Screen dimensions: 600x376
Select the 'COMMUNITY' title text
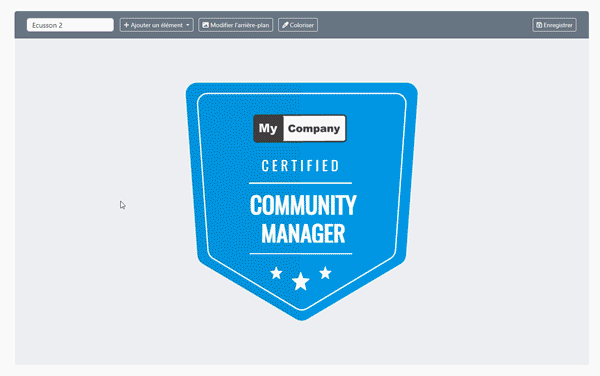303,205
